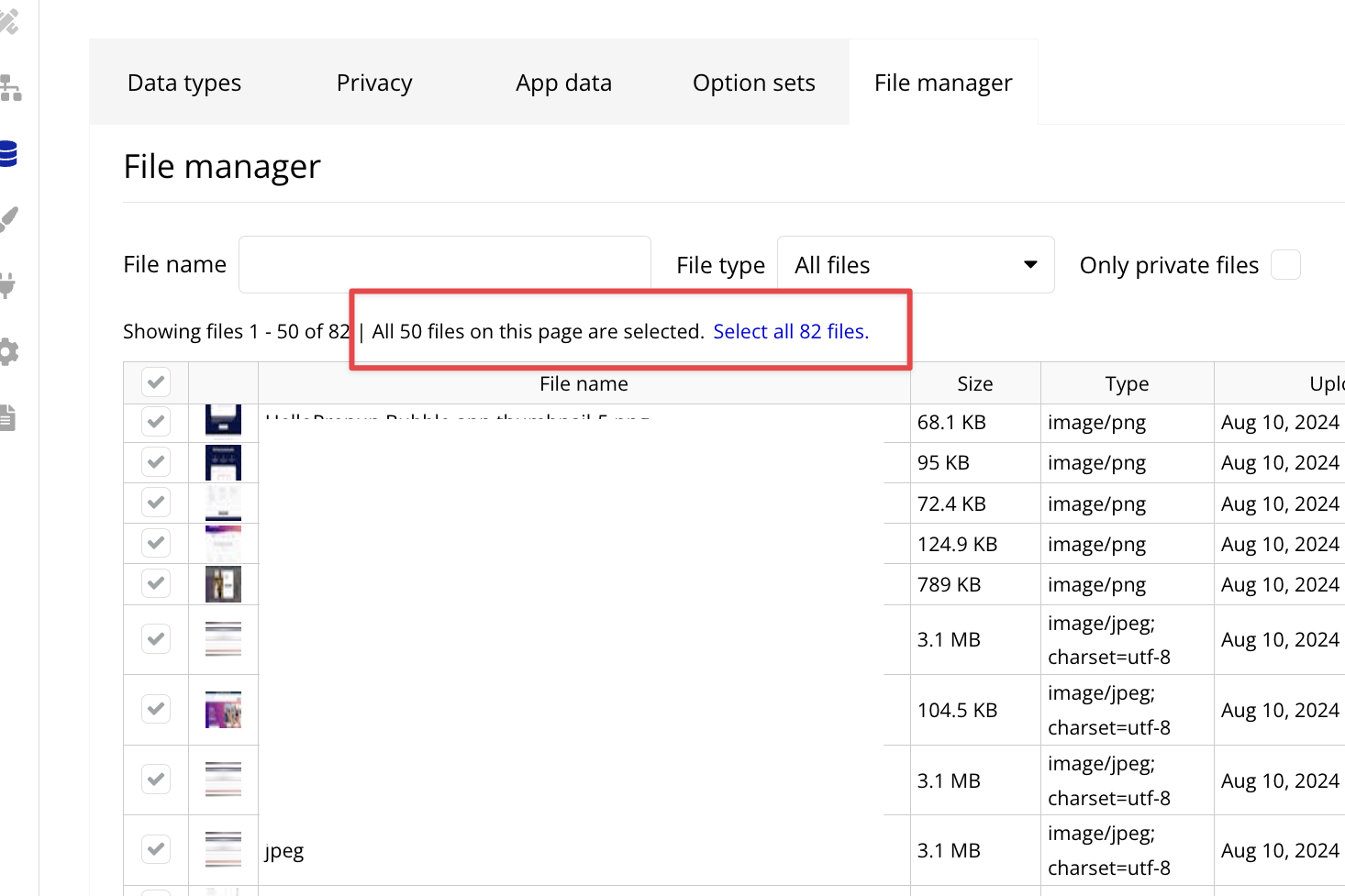Click thumbnail of the 789 KB image
This screenshot has width=1345, height=896.
[x=223, y=584]
